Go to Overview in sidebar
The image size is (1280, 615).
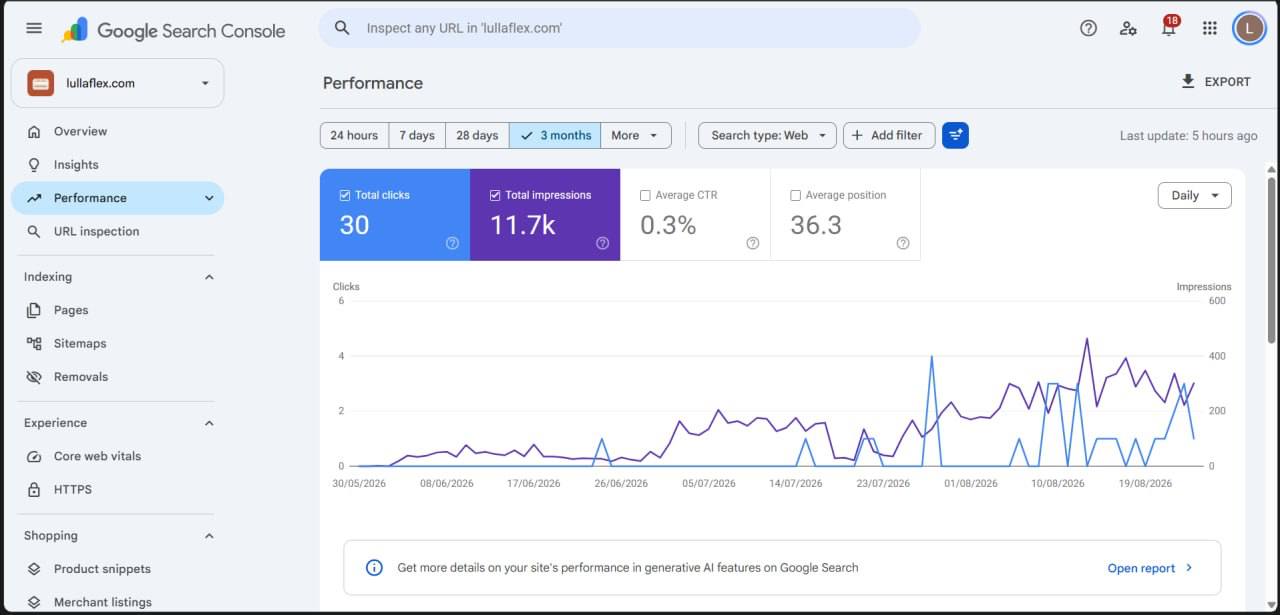(118, 131)
